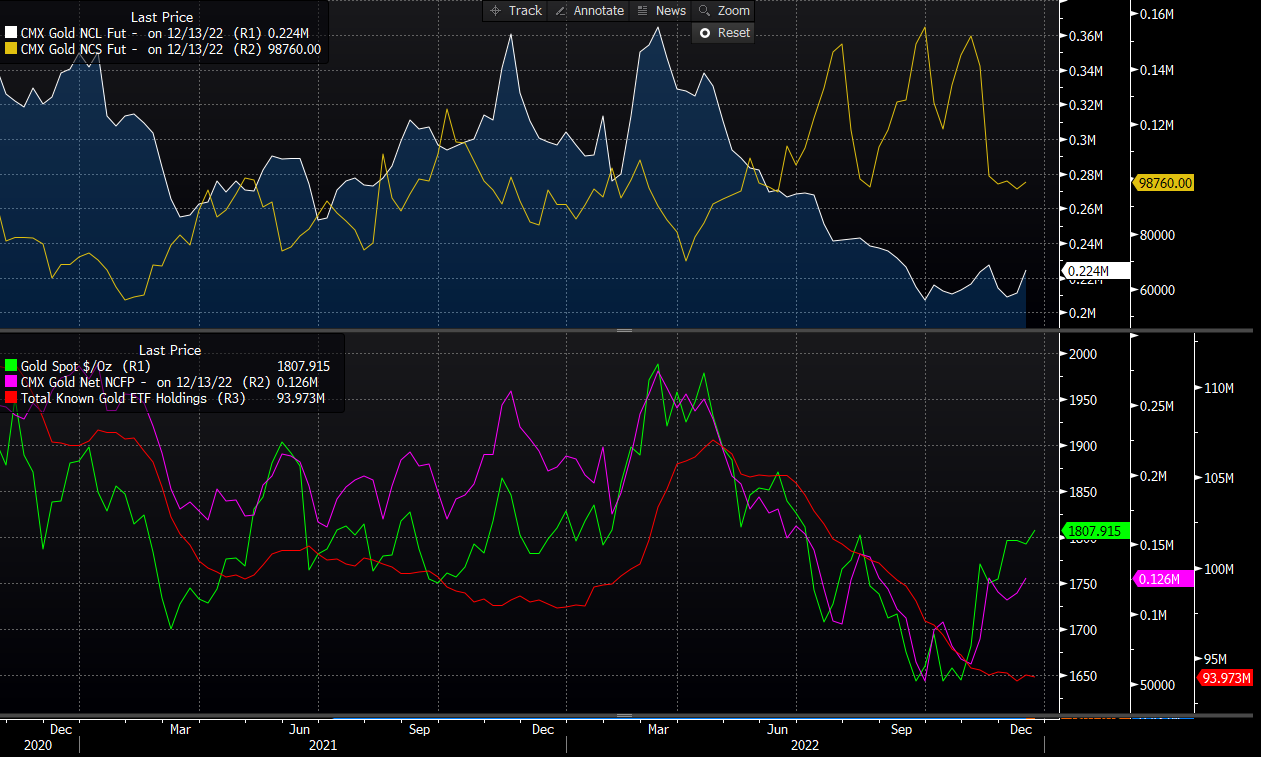The width and height of the screenshot is (1261, 757).
Task: Click the magenta CMX Gold Net NCFP swatch
Action: point(12,383)
